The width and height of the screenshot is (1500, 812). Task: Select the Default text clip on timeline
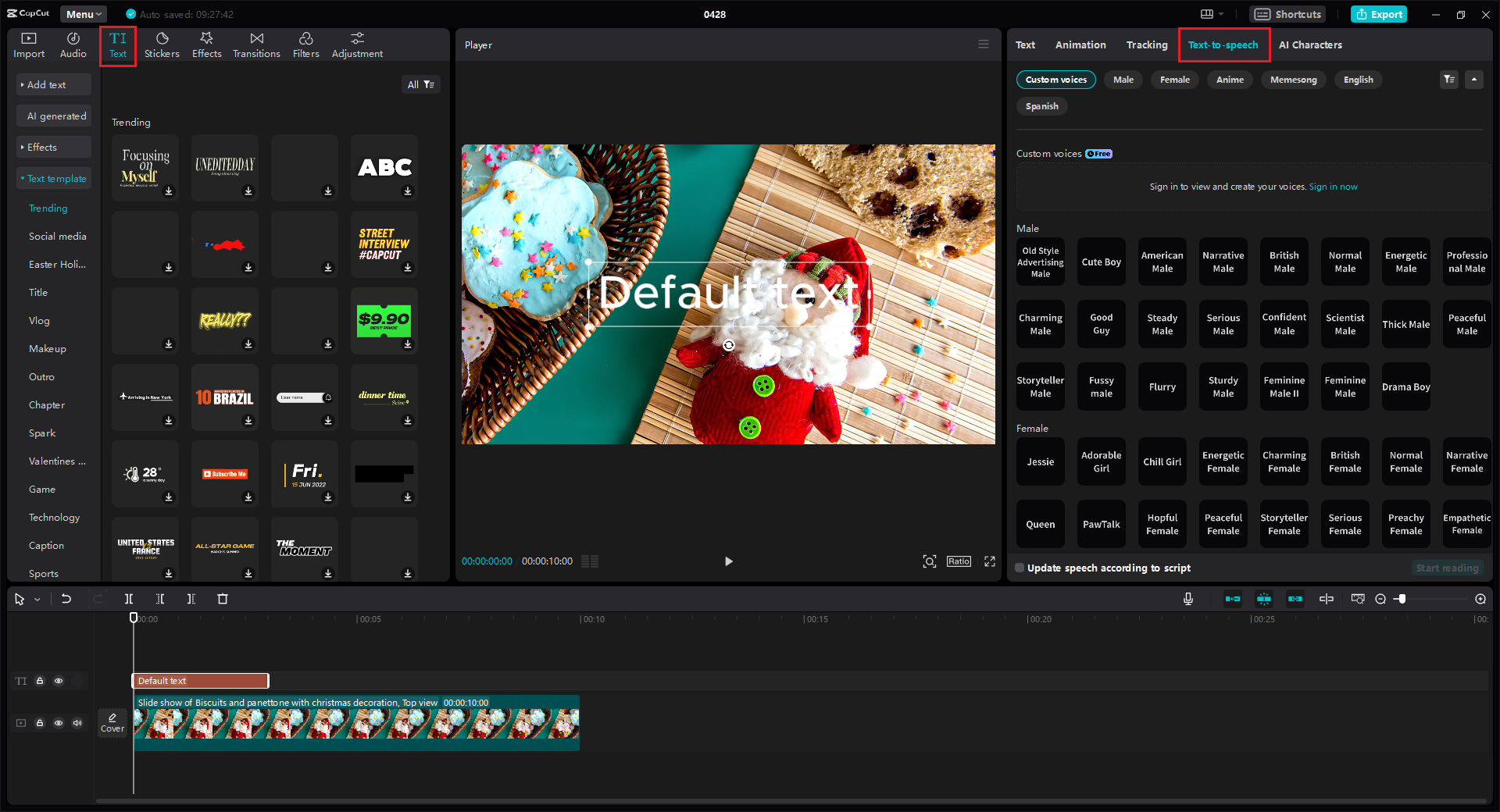201,681
